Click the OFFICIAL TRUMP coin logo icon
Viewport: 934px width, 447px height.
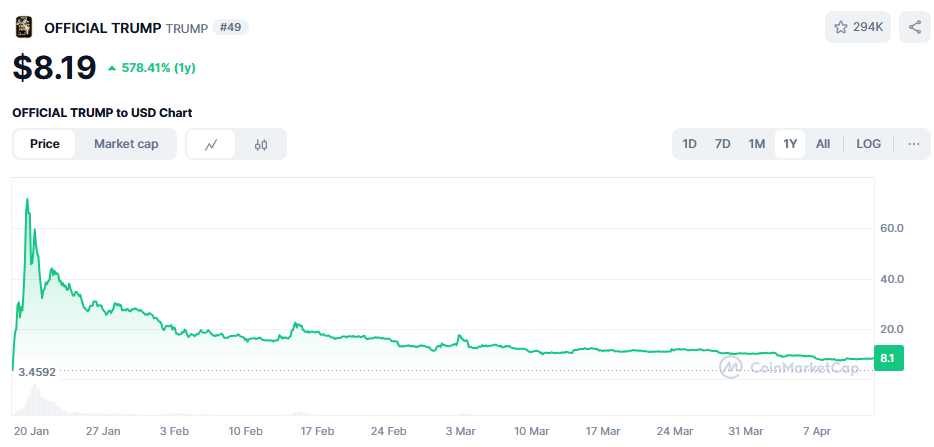23,27
